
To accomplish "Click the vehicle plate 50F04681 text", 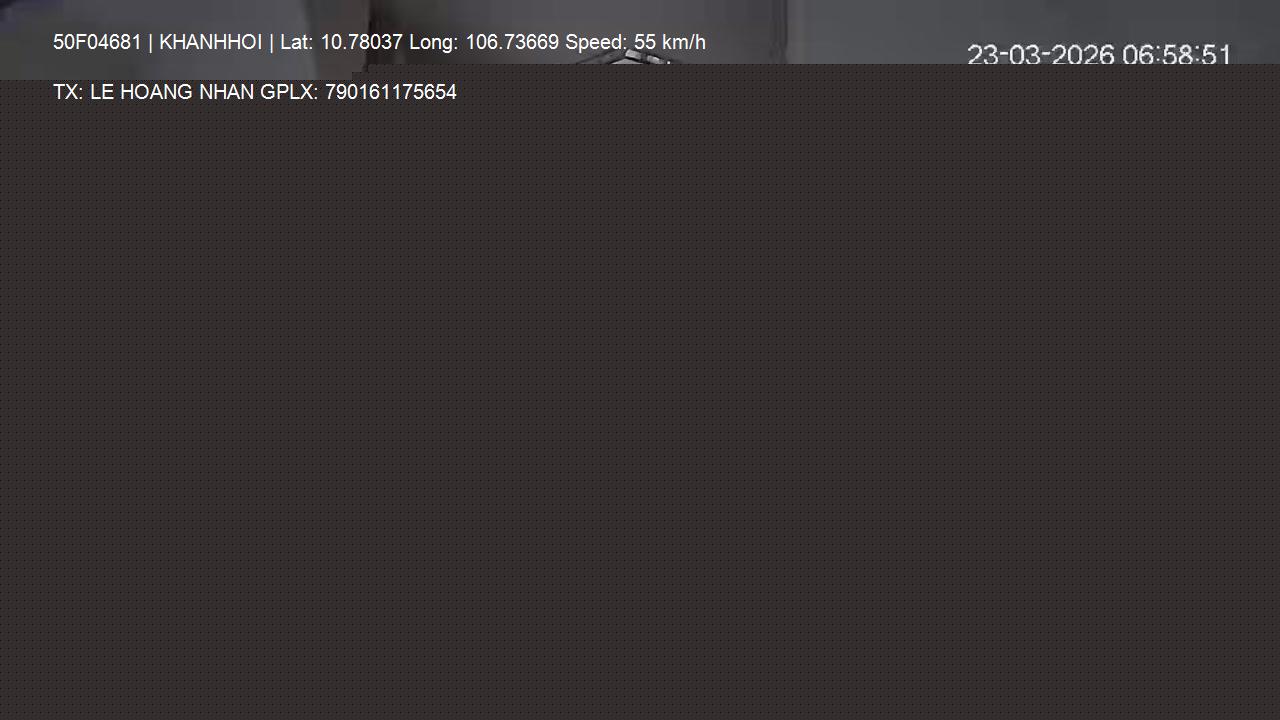I will [x=97, y=42].
